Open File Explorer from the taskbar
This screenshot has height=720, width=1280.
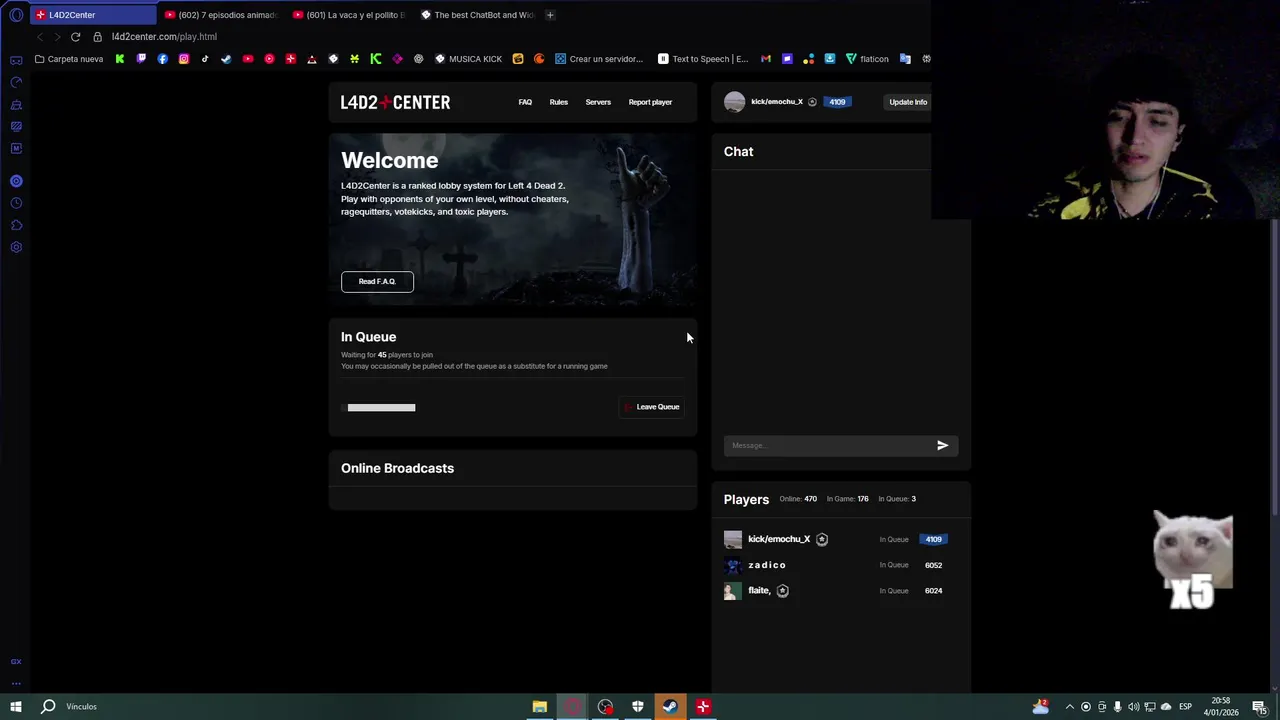coord(540,707)
